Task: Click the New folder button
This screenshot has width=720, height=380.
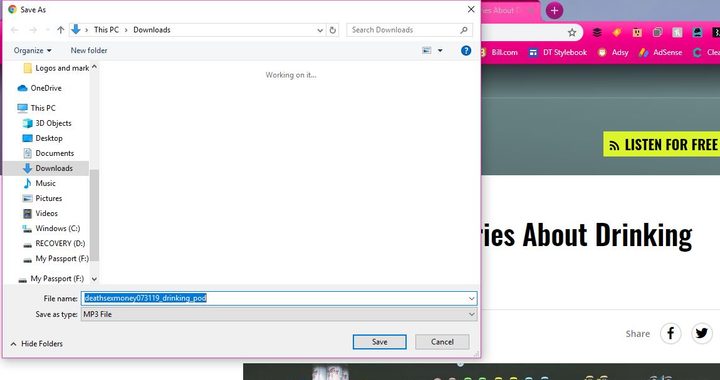Action: click(x=89, y=50)
